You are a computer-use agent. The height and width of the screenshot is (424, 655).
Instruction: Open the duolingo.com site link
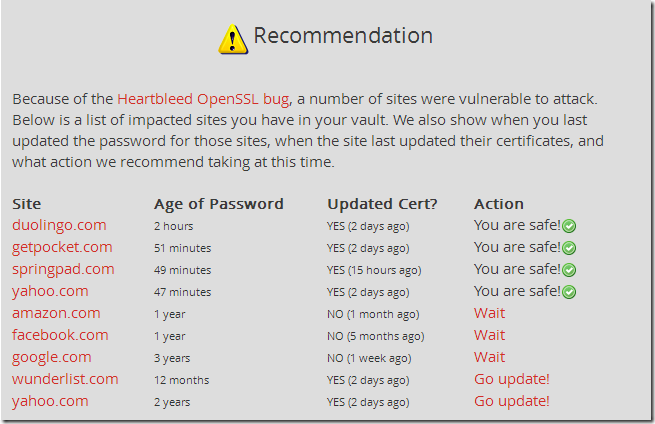coord(59,225)
